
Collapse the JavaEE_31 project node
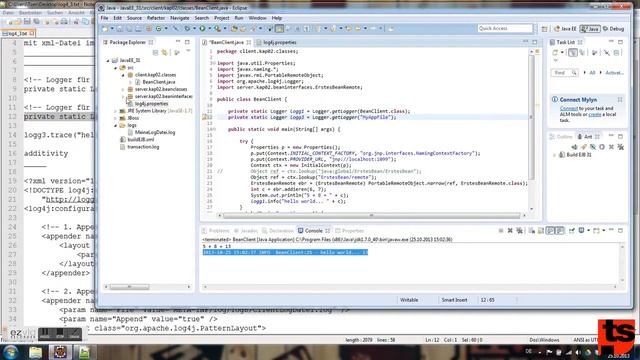click(x=108, y=60)
